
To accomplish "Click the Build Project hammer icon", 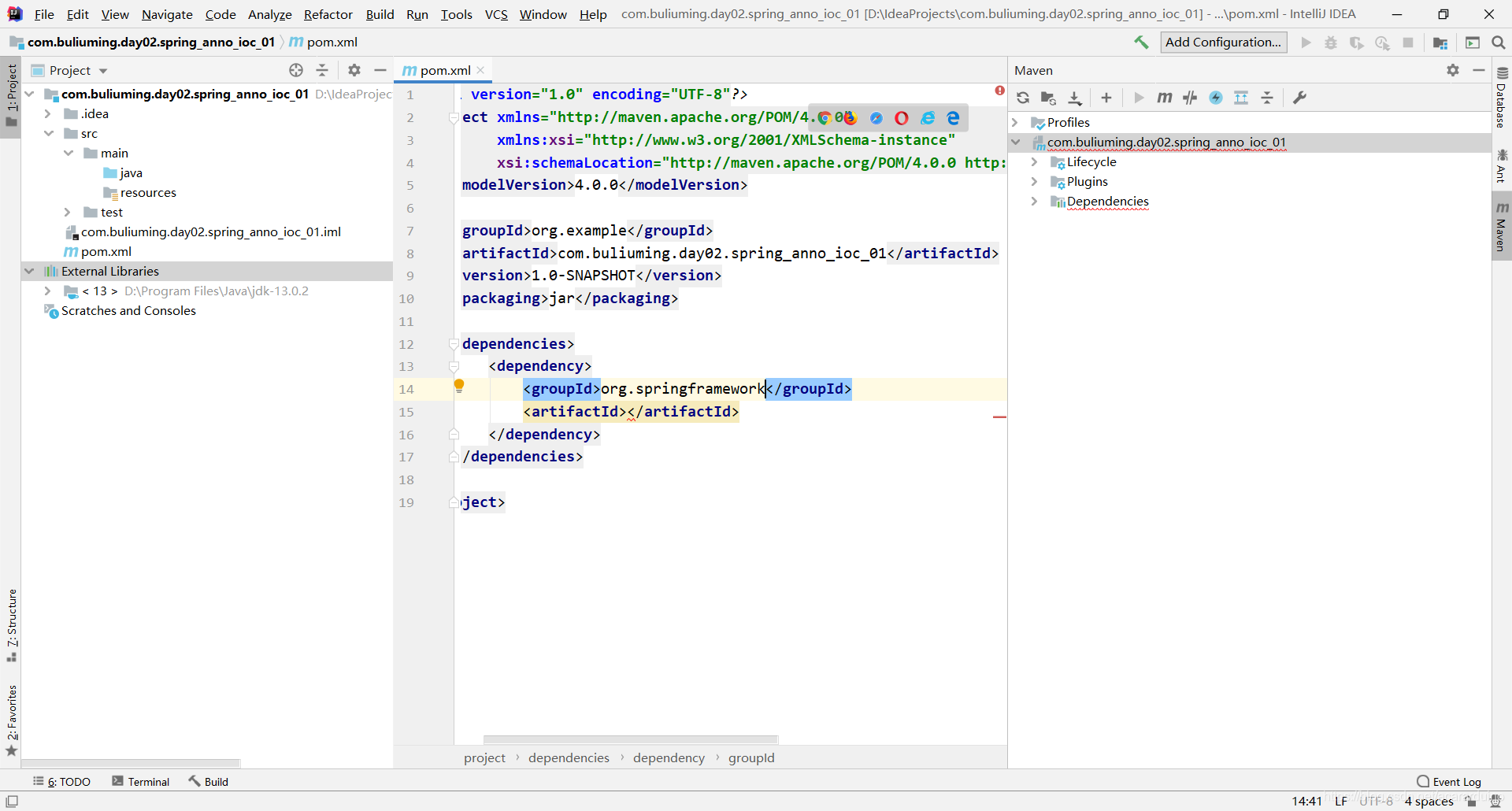I will 1141,43.
